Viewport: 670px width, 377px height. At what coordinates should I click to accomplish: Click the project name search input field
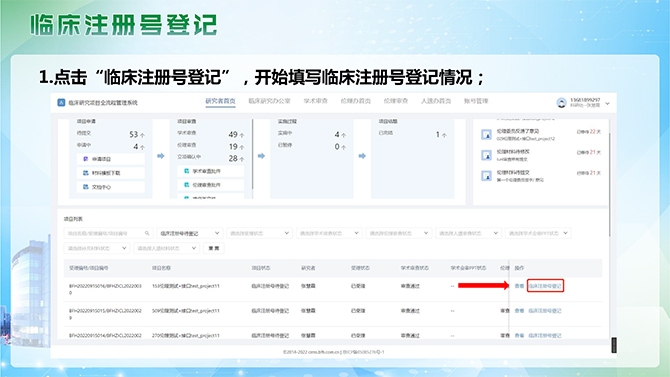tap(109, 233)
